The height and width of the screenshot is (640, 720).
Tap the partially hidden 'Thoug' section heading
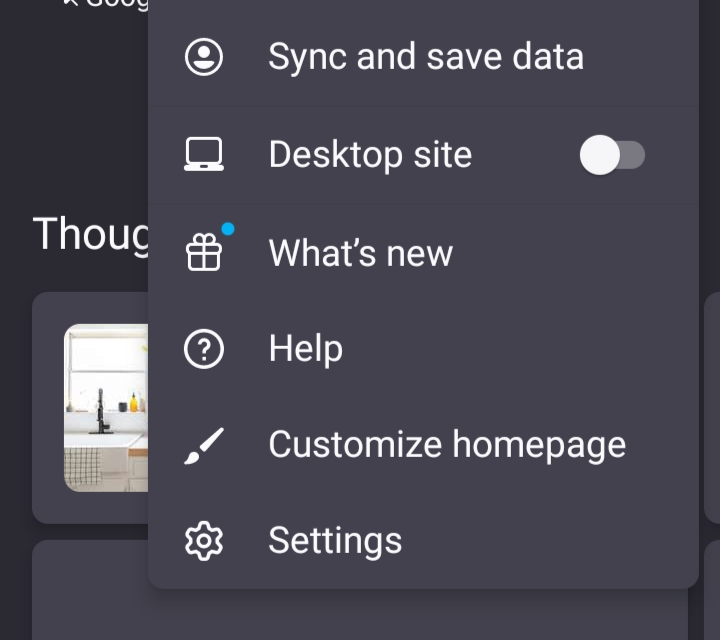coord(90,234)
